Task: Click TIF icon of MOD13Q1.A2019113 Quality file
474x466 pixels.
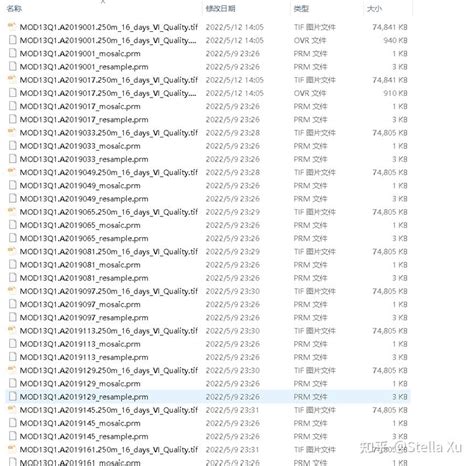Action: point(12,331)
